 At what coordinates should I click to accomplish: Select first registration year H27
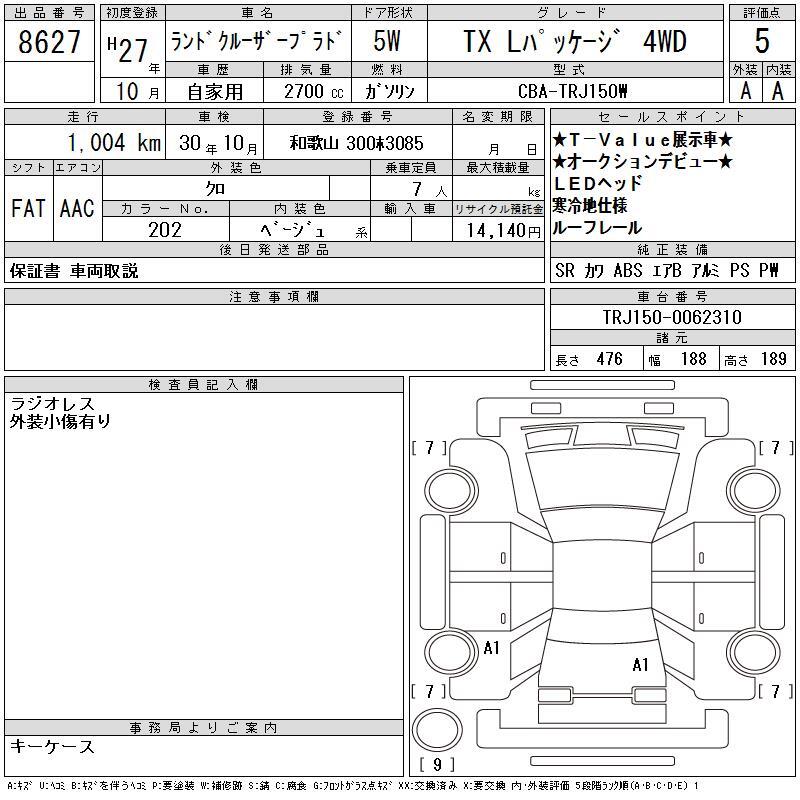pos(128,50)
